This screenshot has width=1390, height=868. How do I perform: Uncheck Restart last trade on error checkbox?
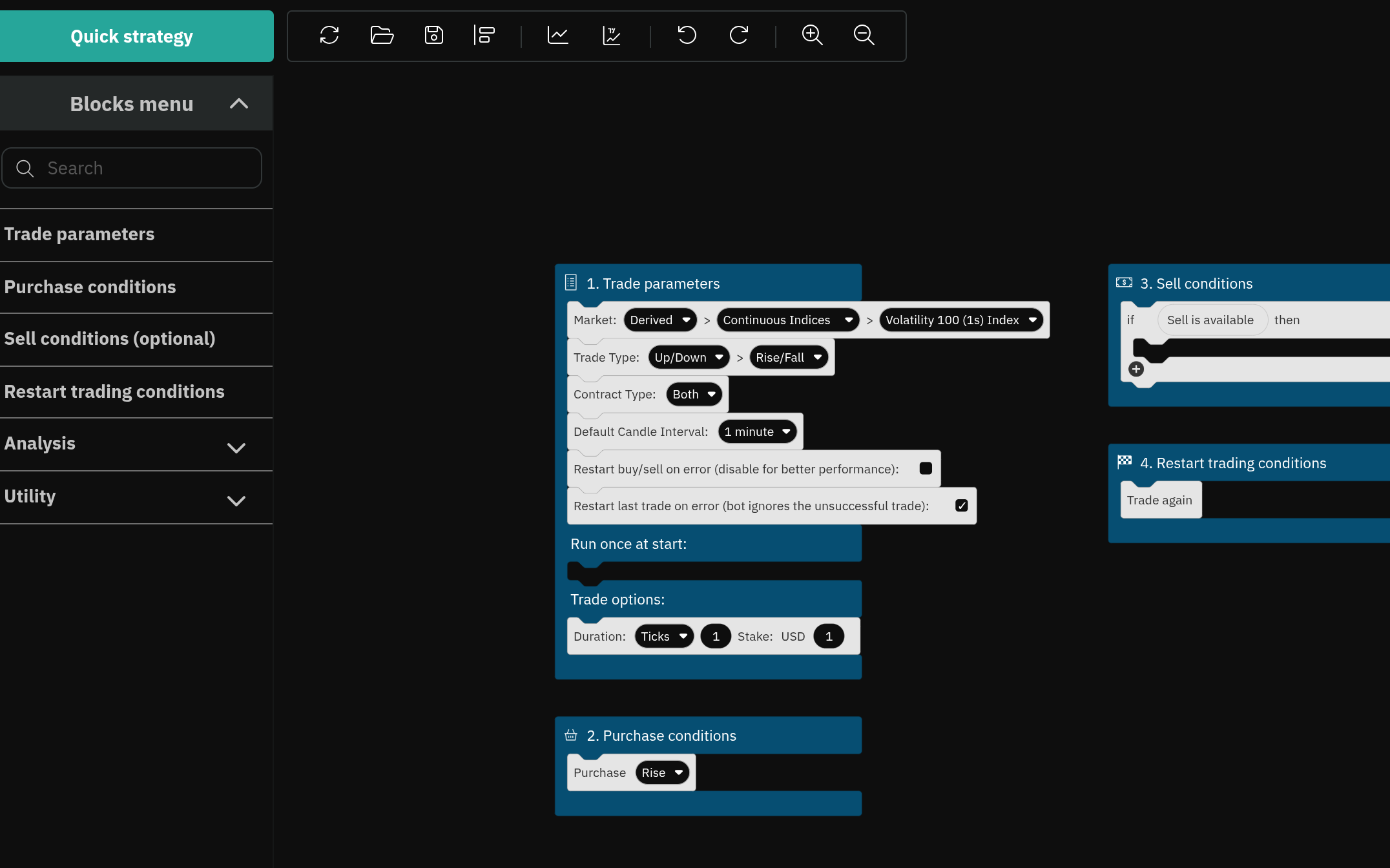(x=962, y=506)
